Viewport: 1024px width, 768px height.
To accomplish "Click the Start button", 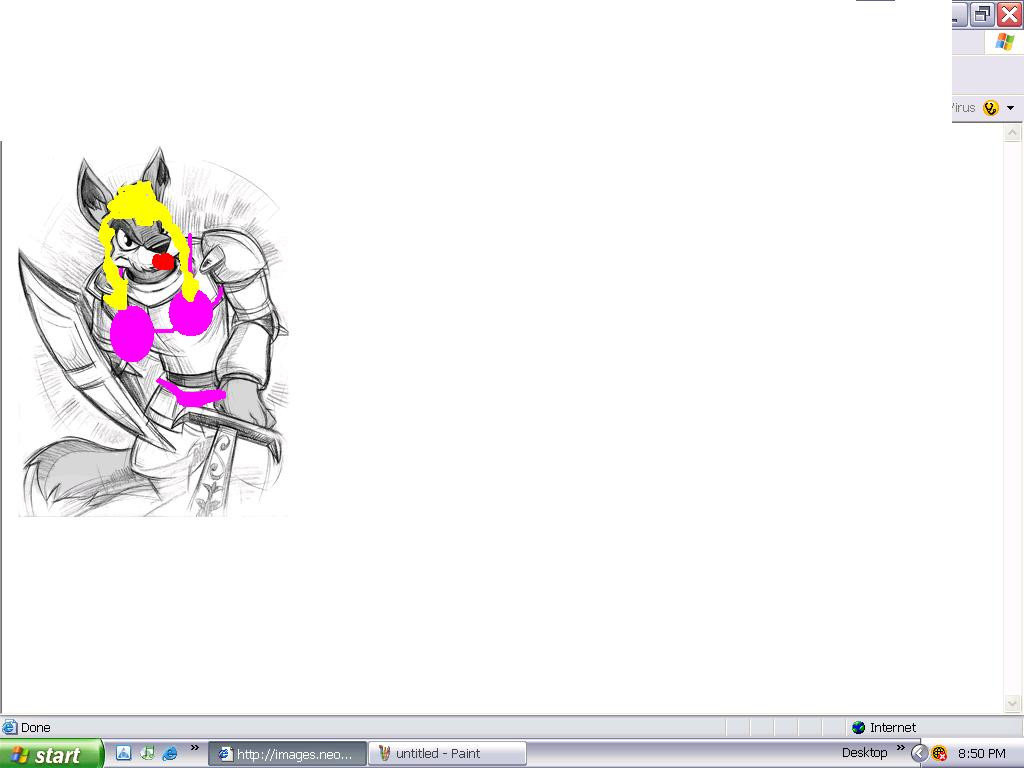I will (51, 754).
